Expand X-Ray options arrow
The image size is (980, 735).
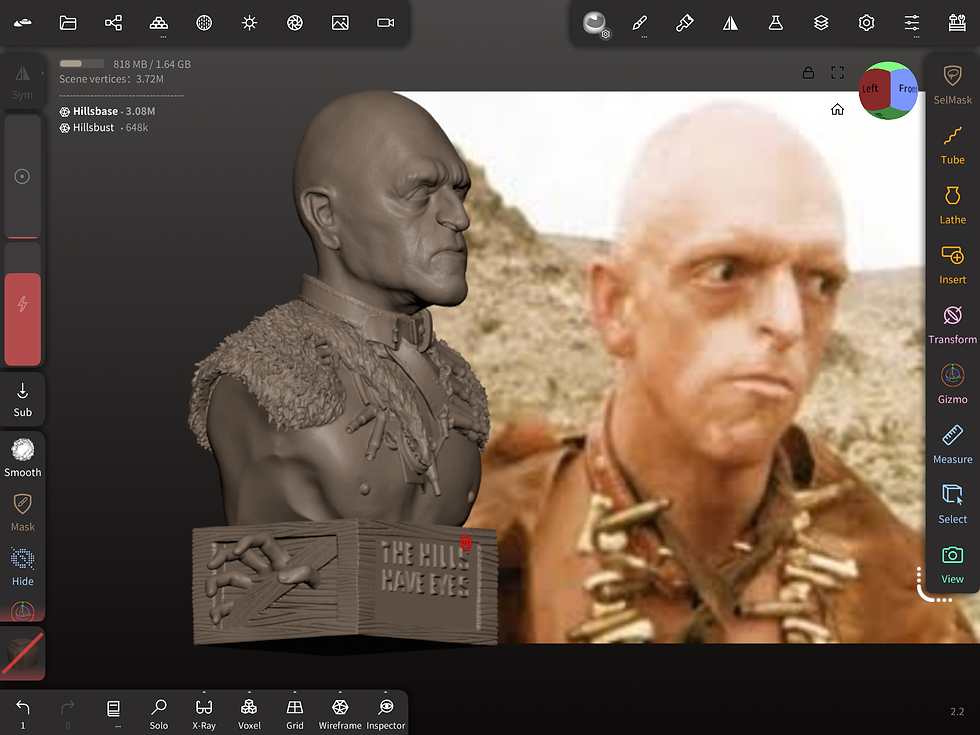click(204, 692)
